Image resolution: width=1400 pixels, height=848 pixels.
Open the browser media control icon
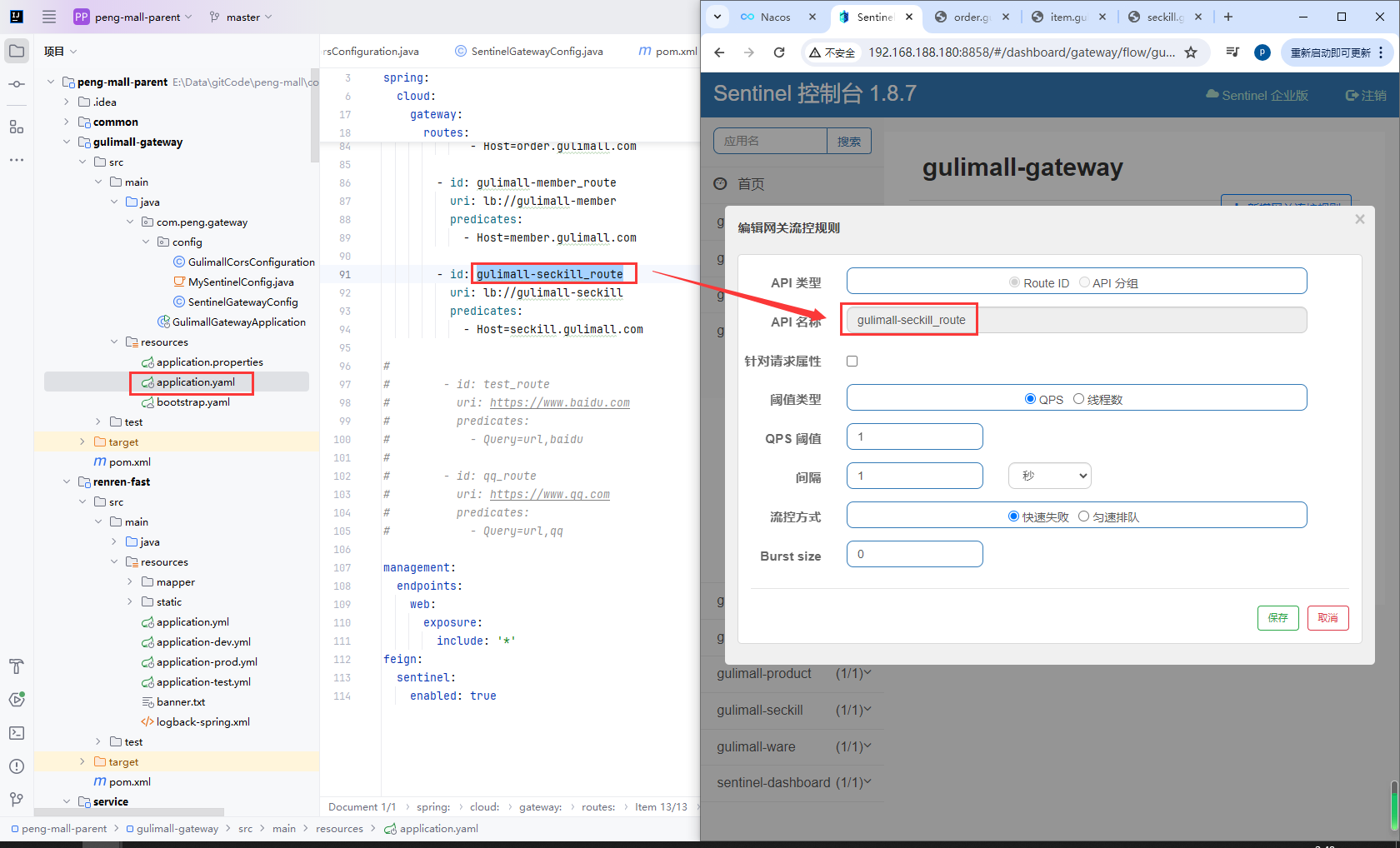point(1232,52)
